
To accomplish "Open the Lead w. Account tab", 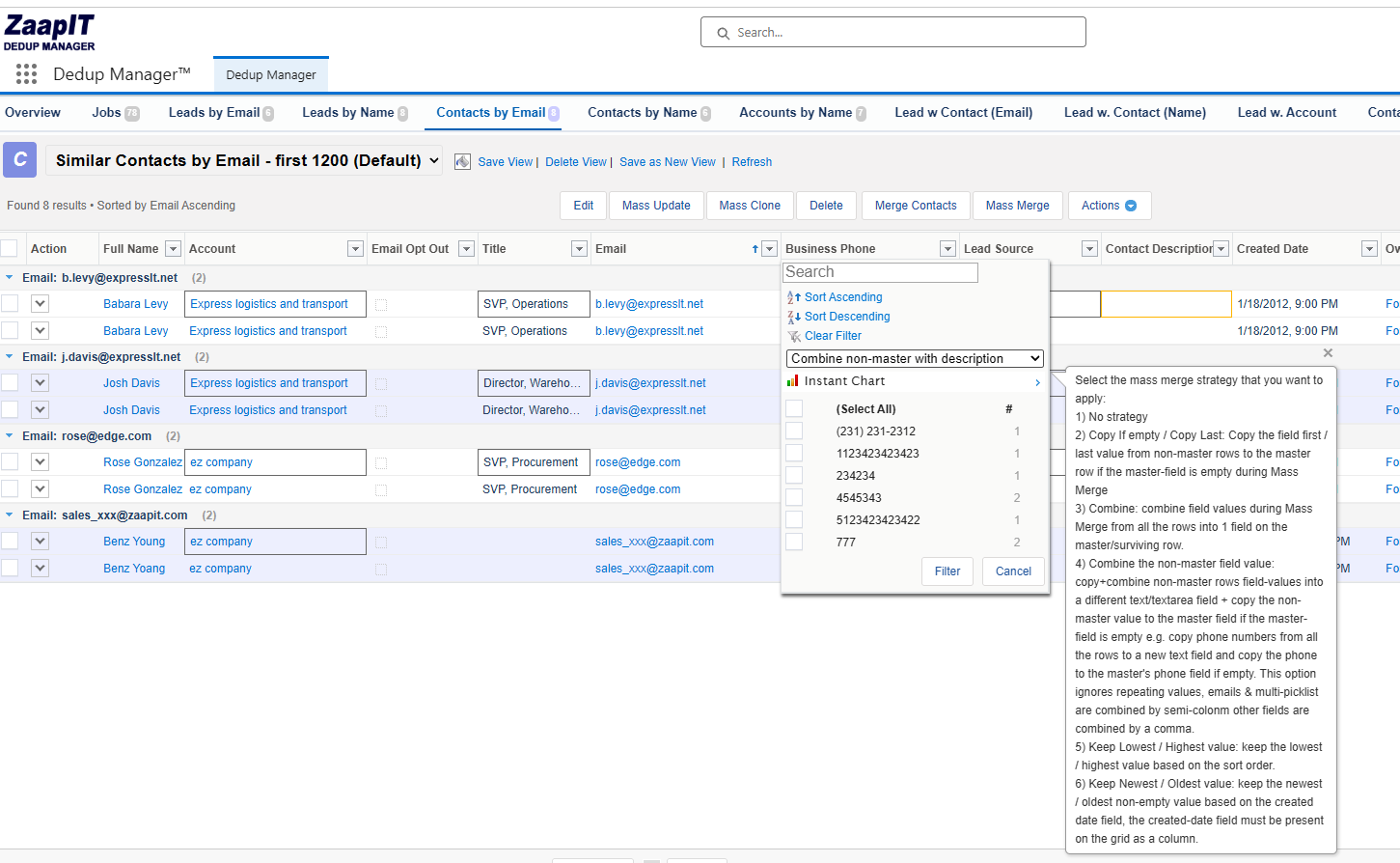I will (1287, 112).
